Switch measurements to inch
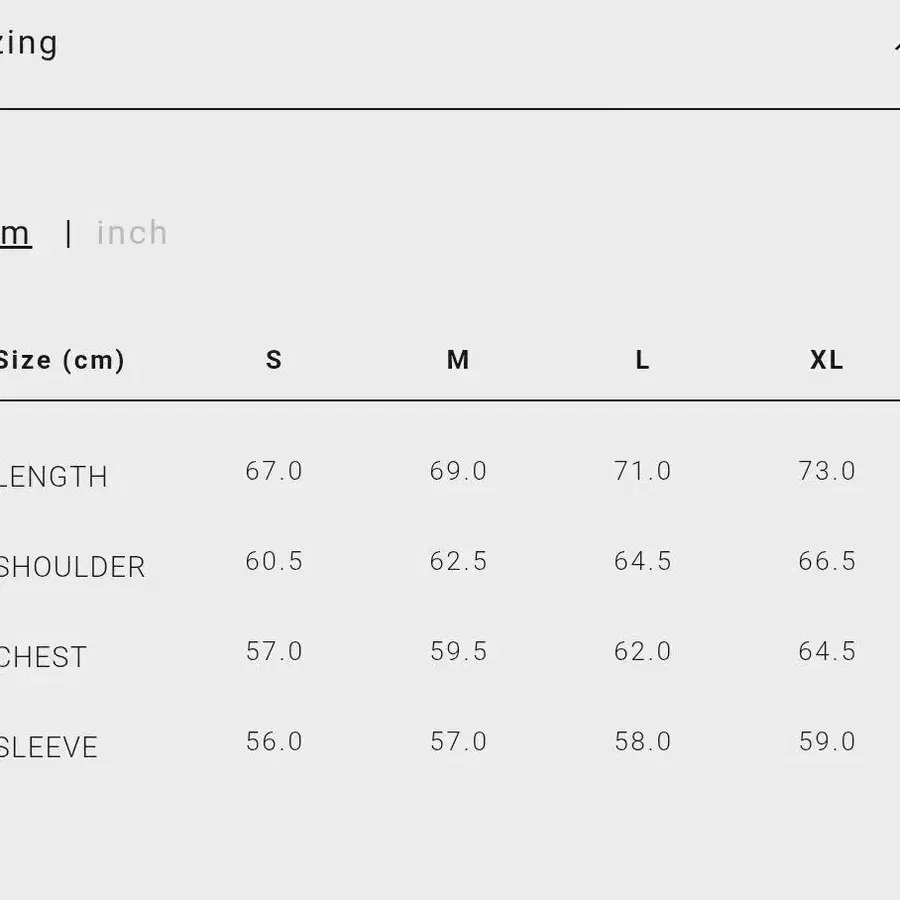The width and height of the screenshot is (900, 900). click(132, 233)
